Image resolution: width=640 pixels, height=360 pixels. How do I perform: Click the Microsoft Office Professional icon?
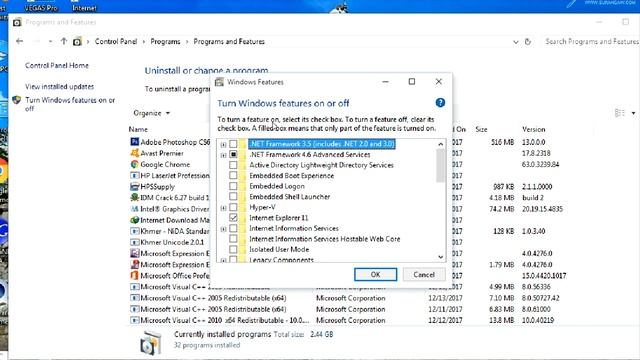pos(134,276)
